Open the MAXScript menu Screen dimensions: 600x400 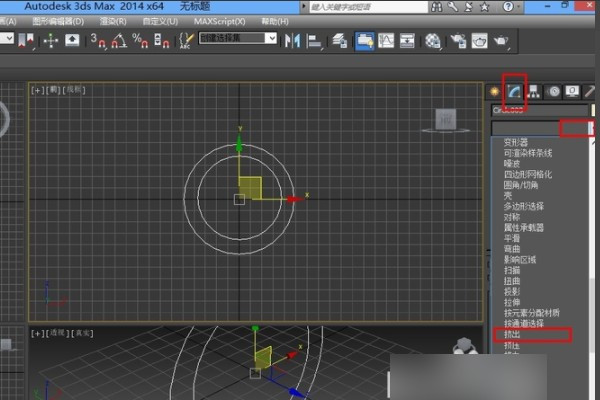pos(220,21)
